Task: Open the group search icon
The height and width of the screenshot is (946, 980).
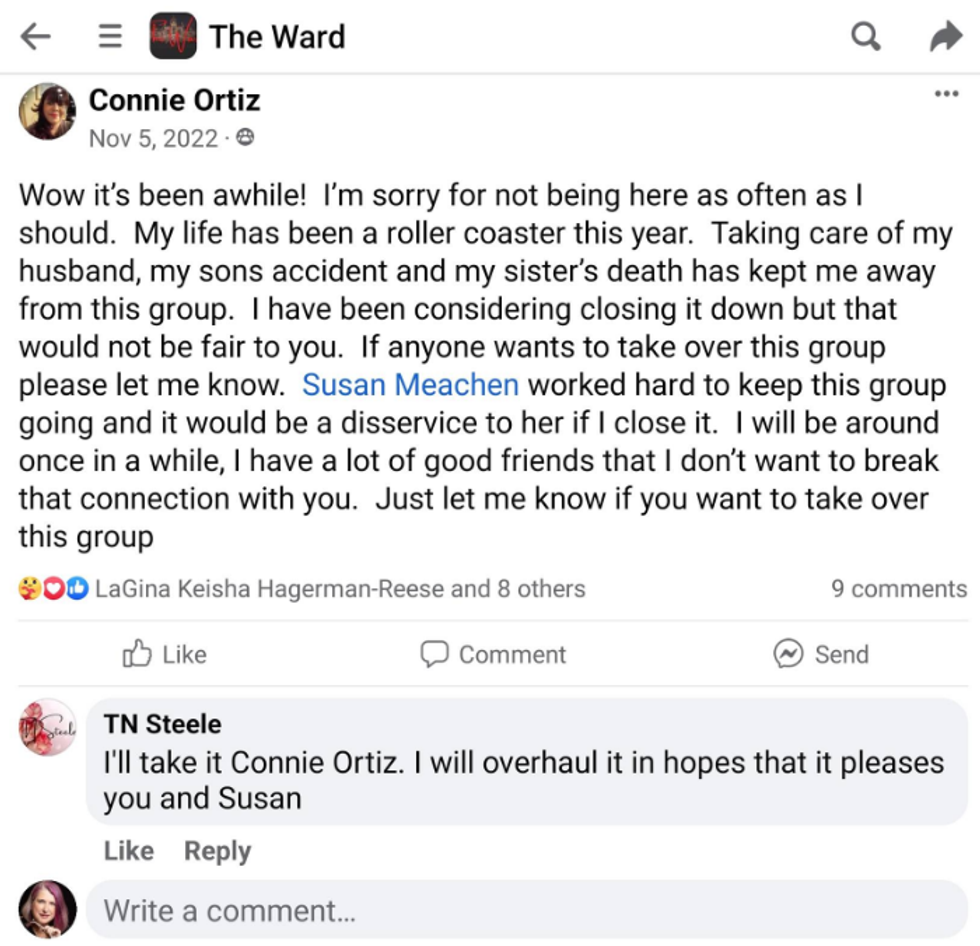Action: pos(865,37)
